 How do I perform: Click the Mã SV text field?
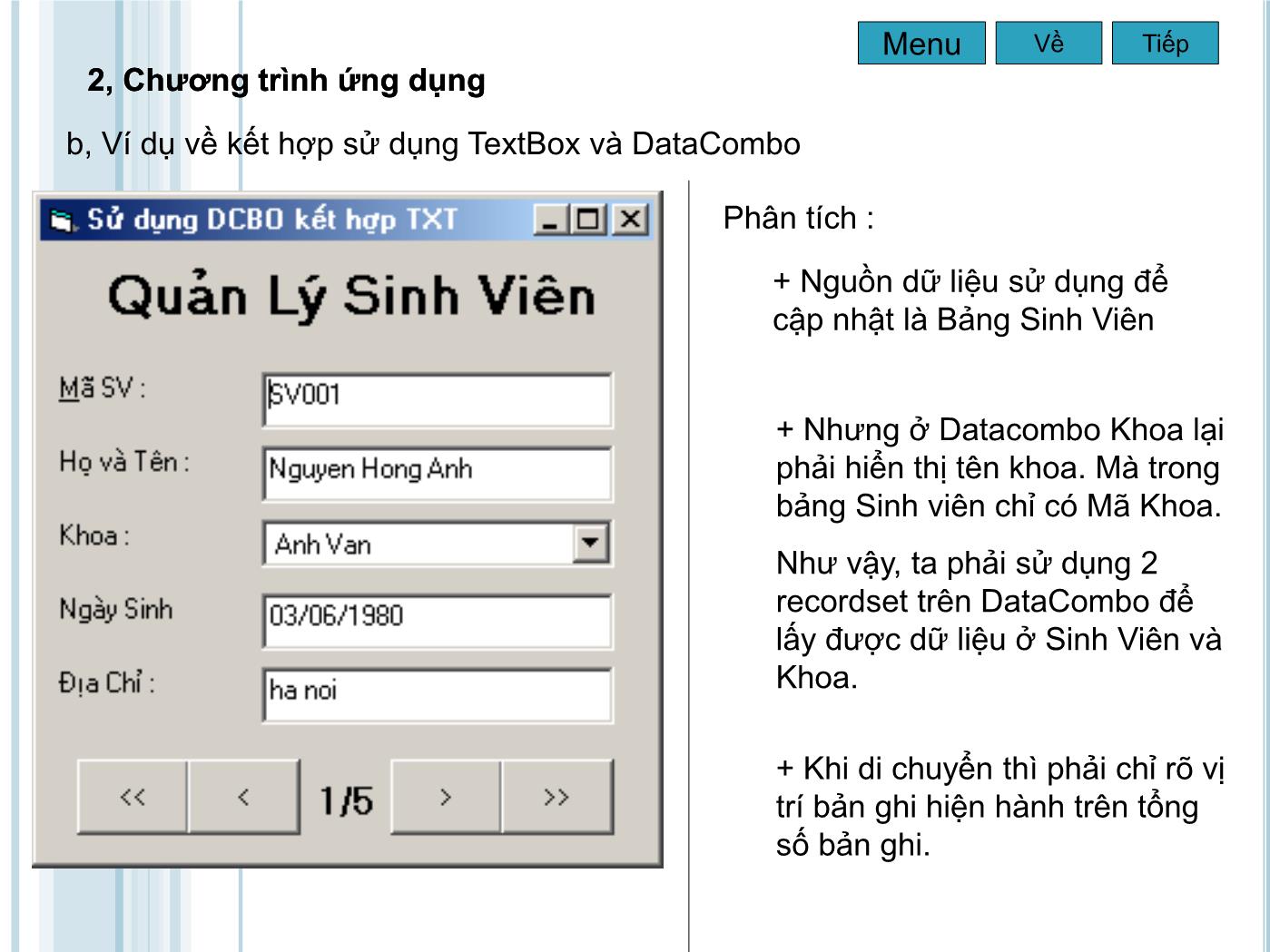click(438, 399)
